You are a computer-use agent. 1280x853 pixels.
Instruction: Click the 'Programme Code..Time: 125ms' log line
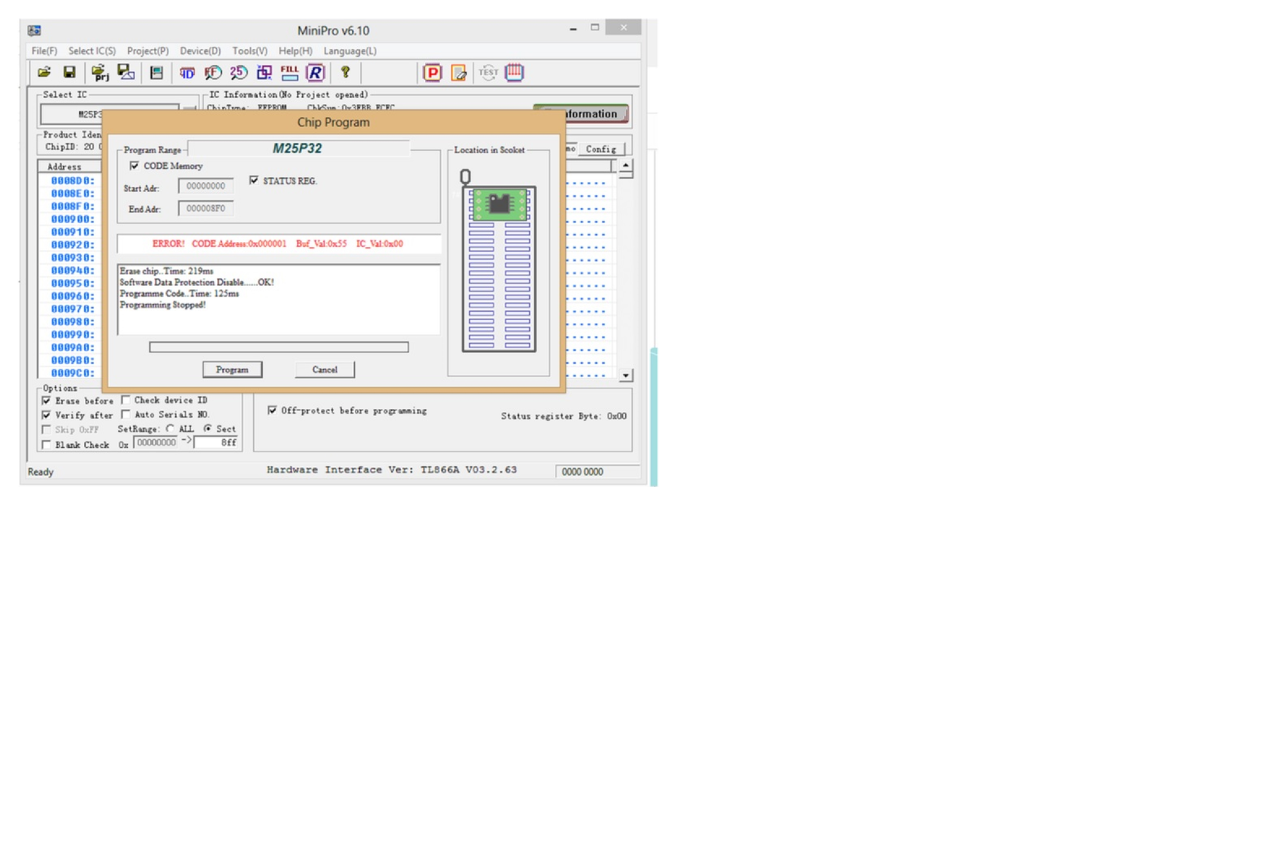point(179,294)
